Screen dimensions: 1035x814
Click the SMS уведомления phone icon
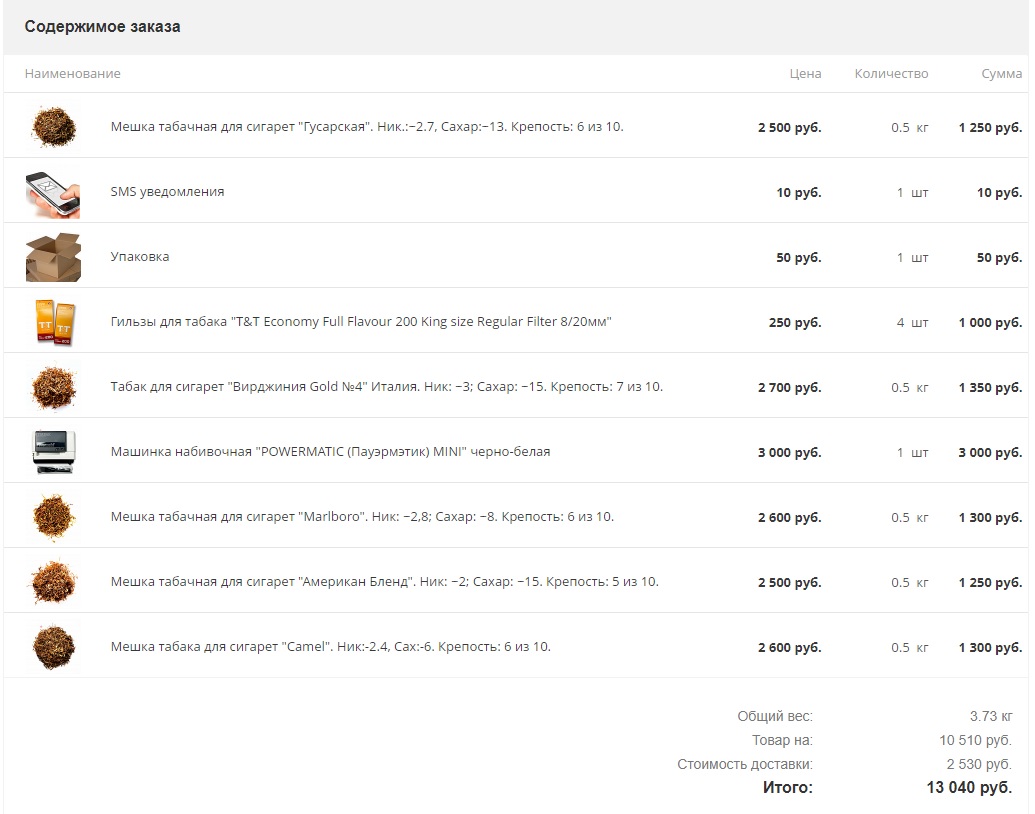(52, 192)
